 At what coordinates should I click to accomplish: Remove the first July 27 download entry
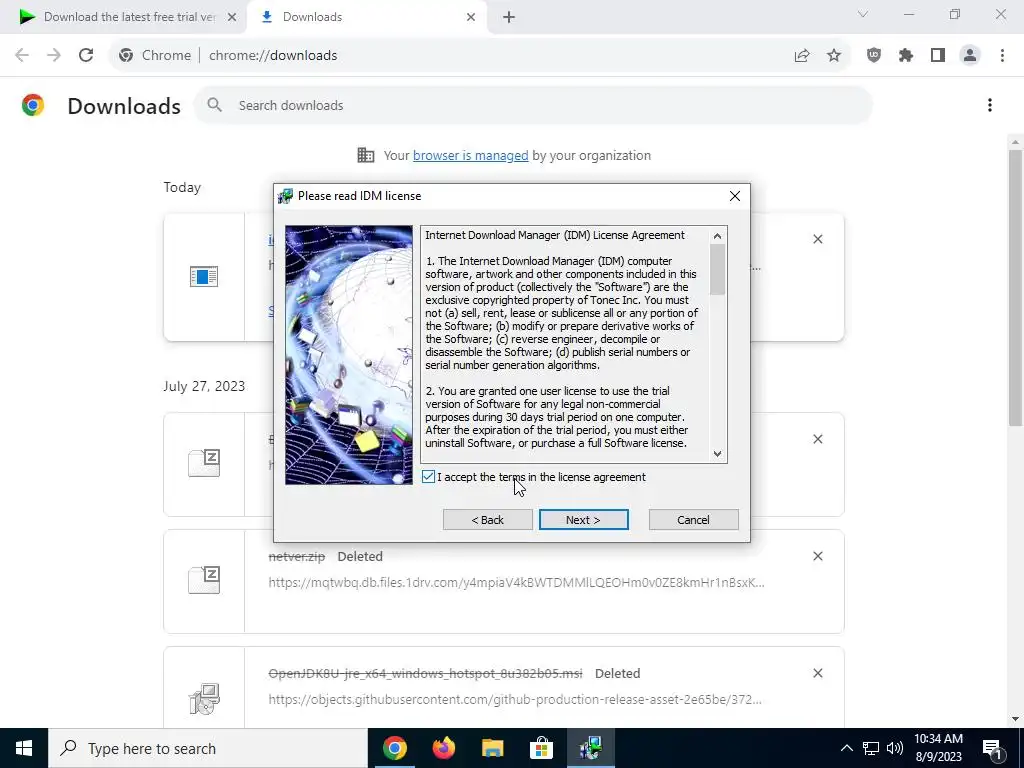coord(818,439)
